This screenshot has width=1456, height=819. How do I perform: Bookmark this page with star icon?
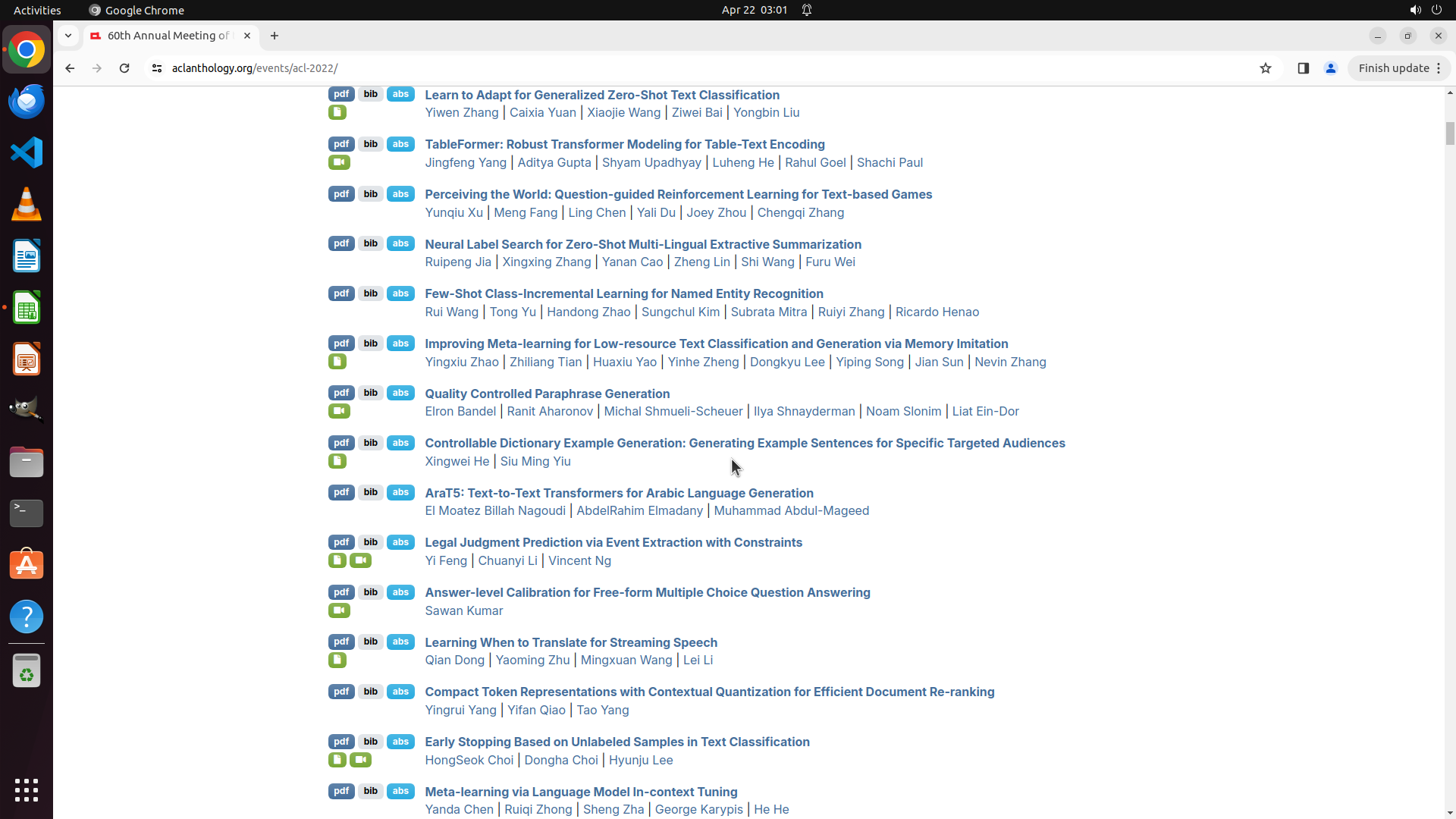[x=1265, y=68]
